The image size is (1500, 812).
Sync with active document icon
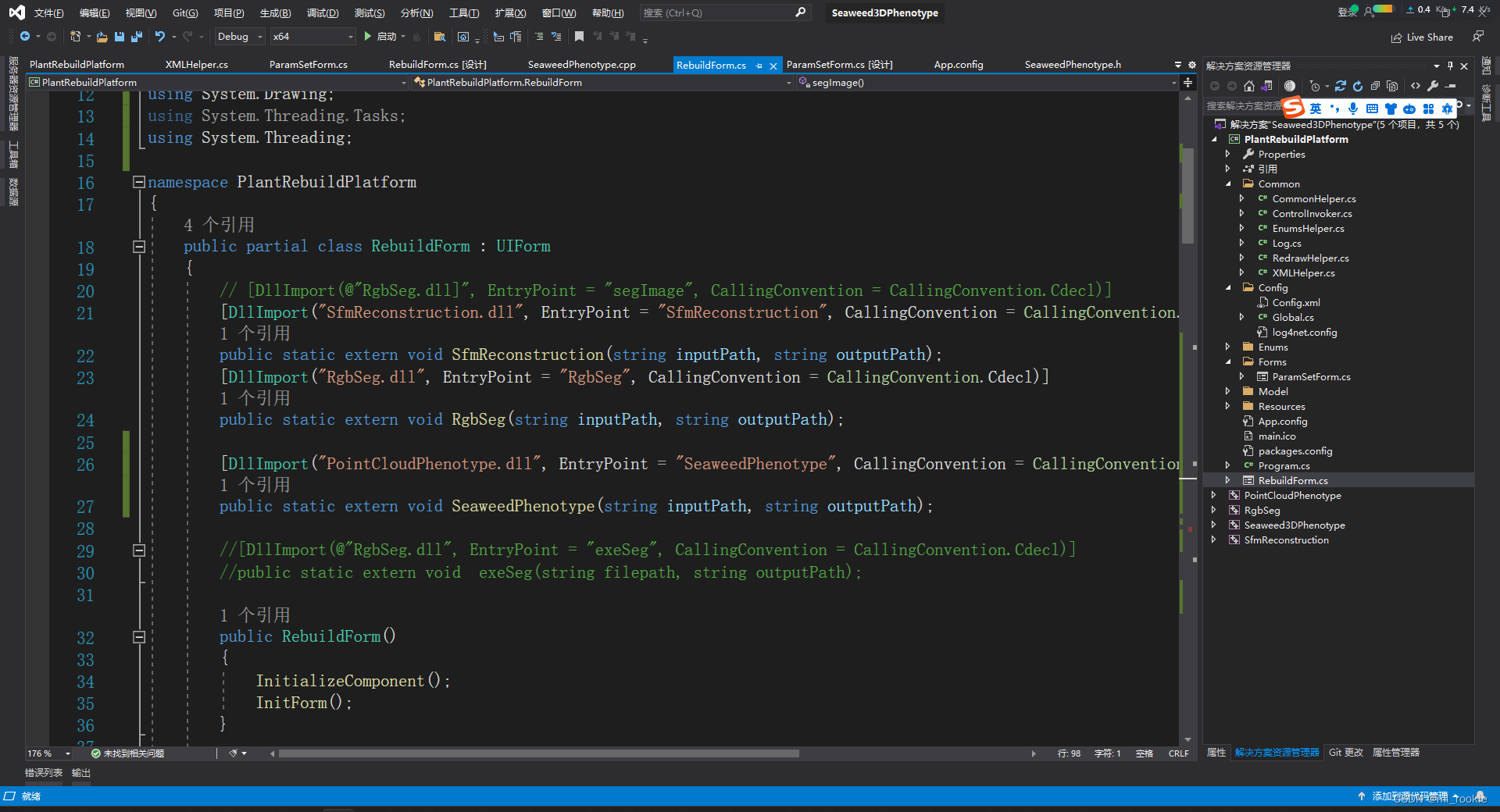point(1341,86)
